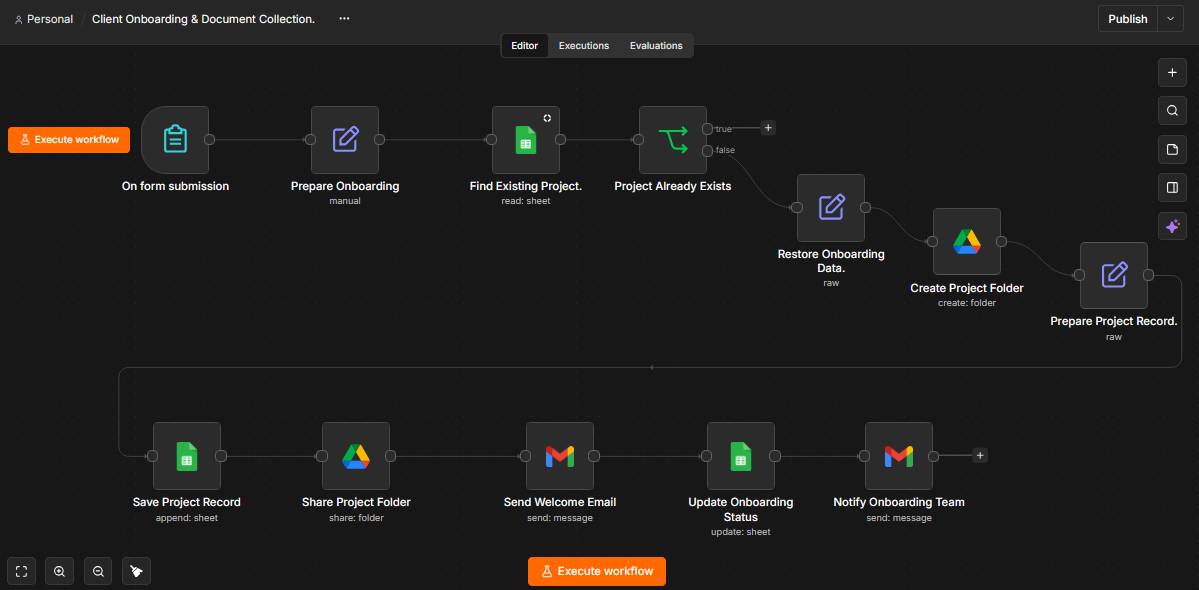The width and height of the screenshot is (1199, 590).
Task: Toggle the side panel icon
Action: click(x=1171, y=187)
